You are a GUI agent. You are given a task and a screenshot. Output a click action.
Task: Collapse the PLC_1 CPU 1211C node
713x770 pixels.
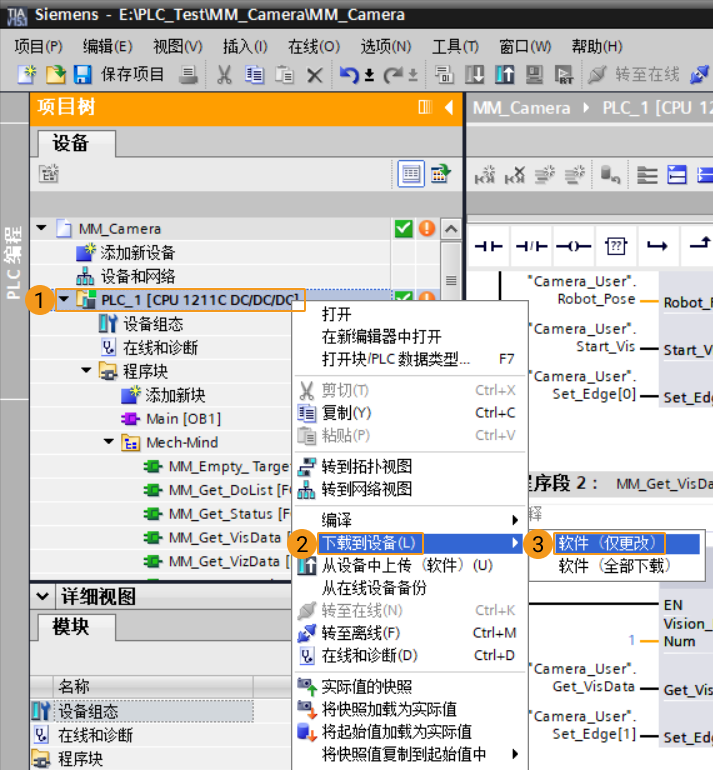(64, 299)
